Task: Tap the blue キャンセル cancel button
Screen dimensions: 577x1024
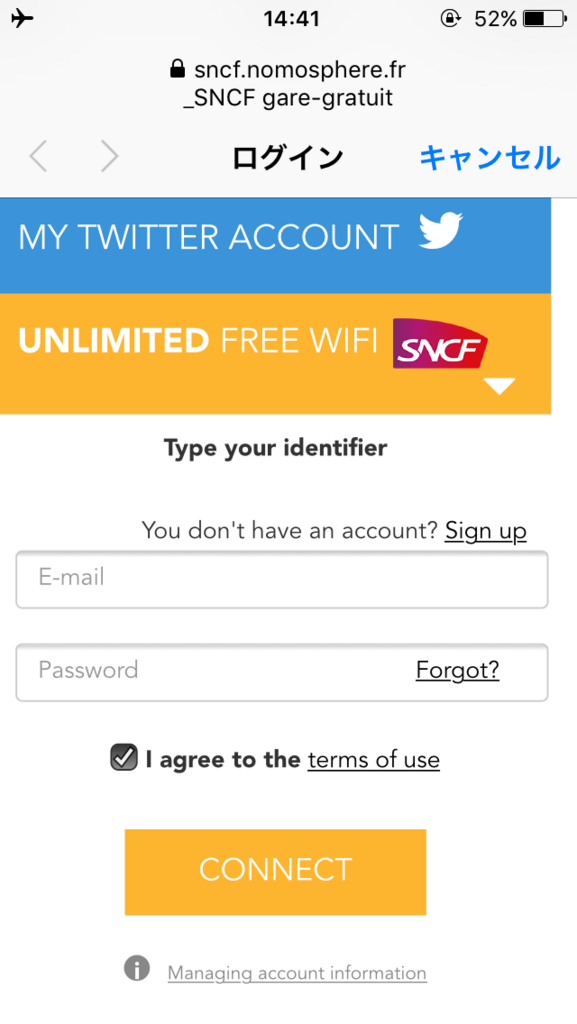Action: point(490,157)
